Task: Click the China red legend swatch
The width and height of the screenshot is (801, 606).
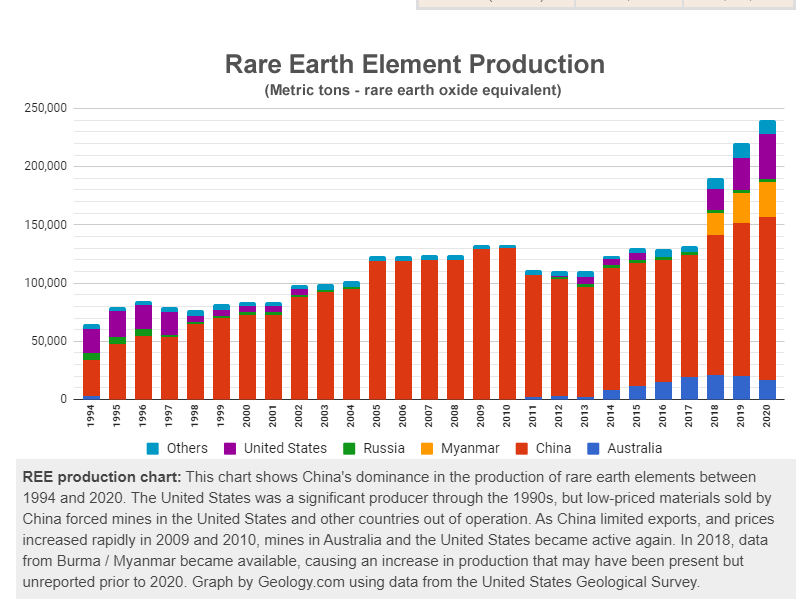Action: click(522, 448)
